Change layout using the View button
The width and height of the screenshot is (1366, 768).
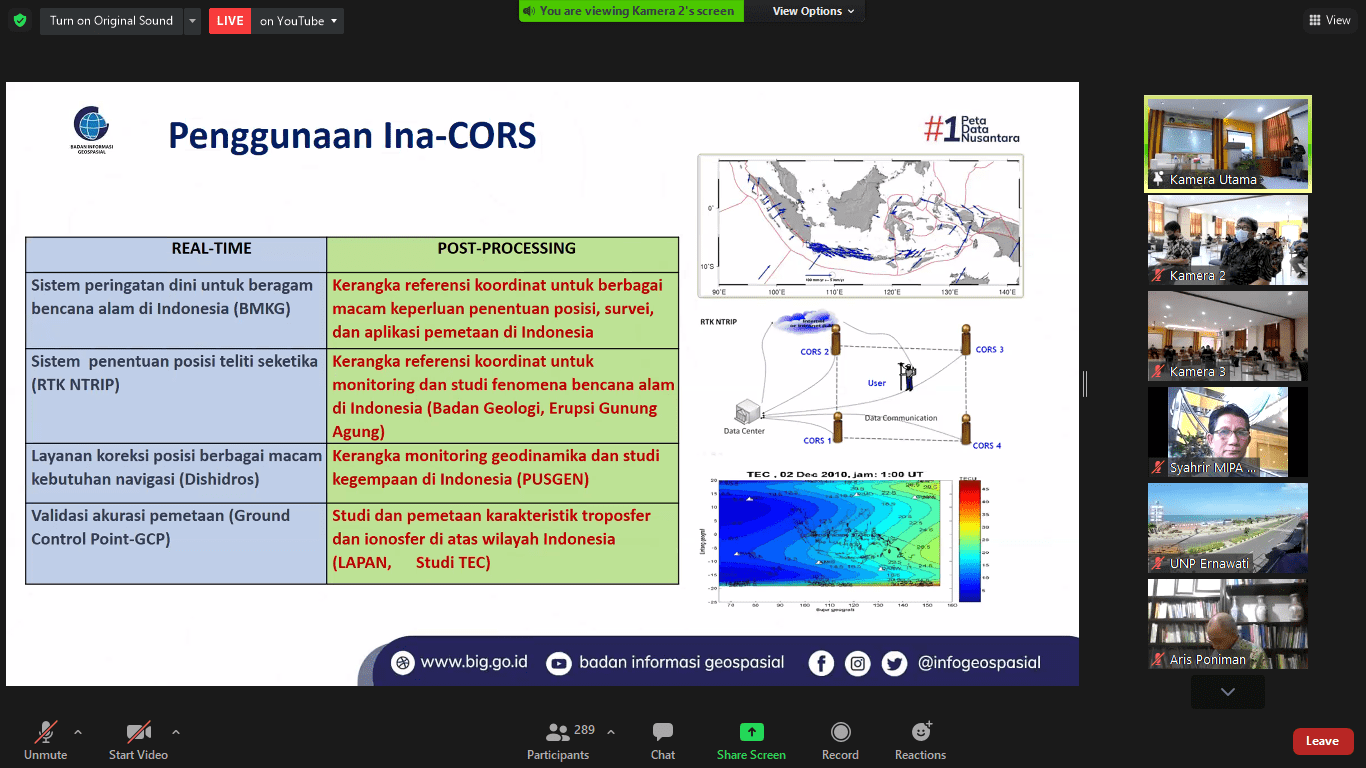(1329, 20)
